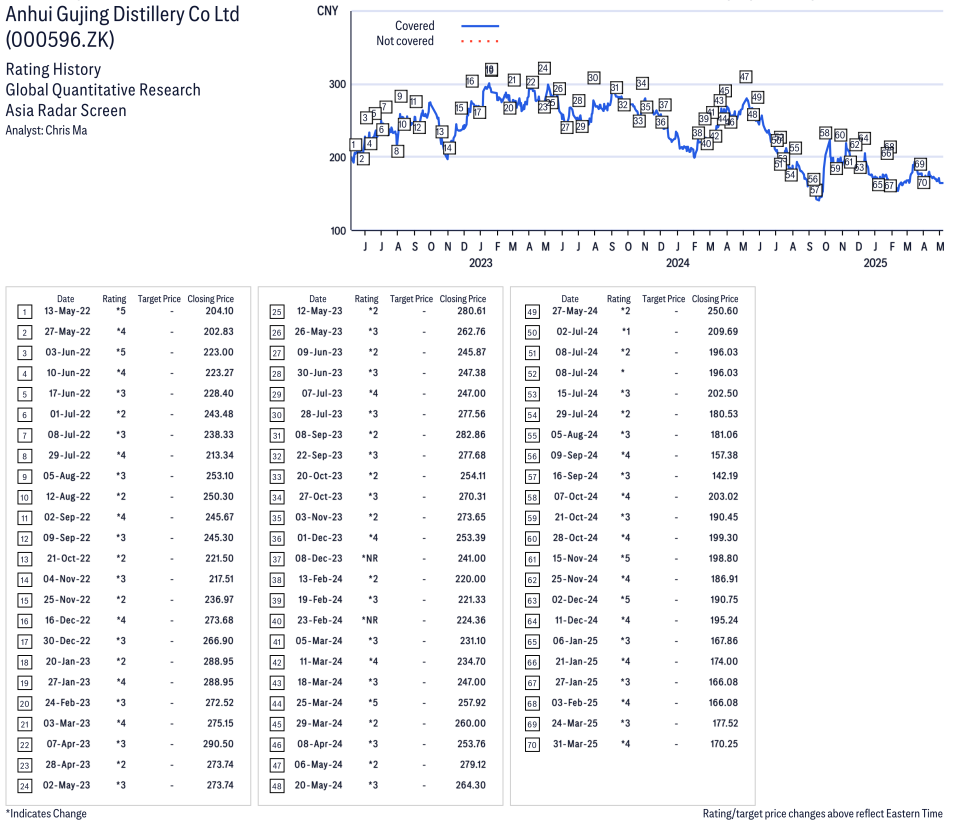Click the CNY axis unit label
954x820 pixels.
click(x=327, y=11)
